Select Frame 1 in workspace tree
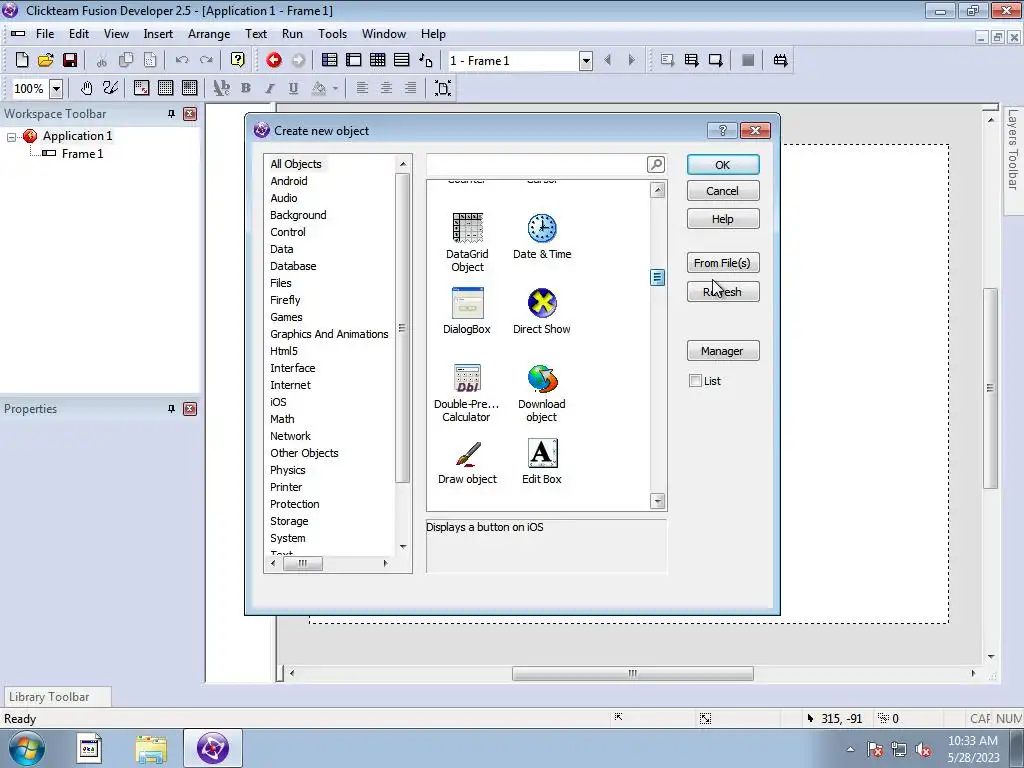Viewport: 1024px width, 768px height. (x=82, y=153)
